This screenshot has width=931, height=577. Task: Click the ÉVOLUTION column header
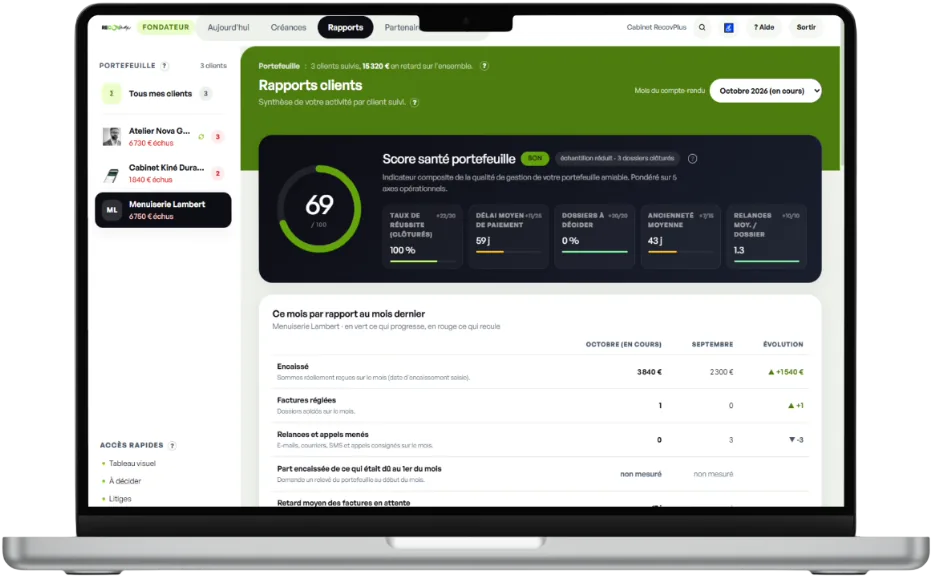tap(783, 344)
